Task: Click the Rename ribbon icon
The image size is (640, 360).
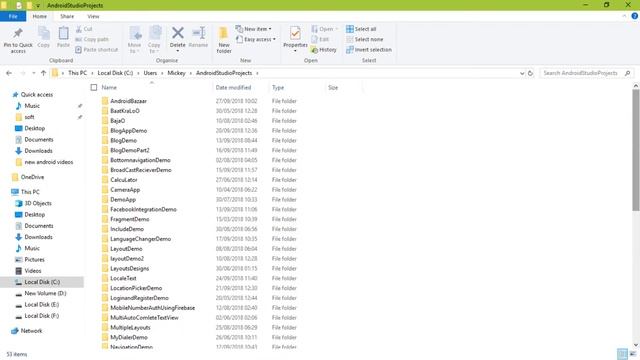Action: click(x=198, y=33)
